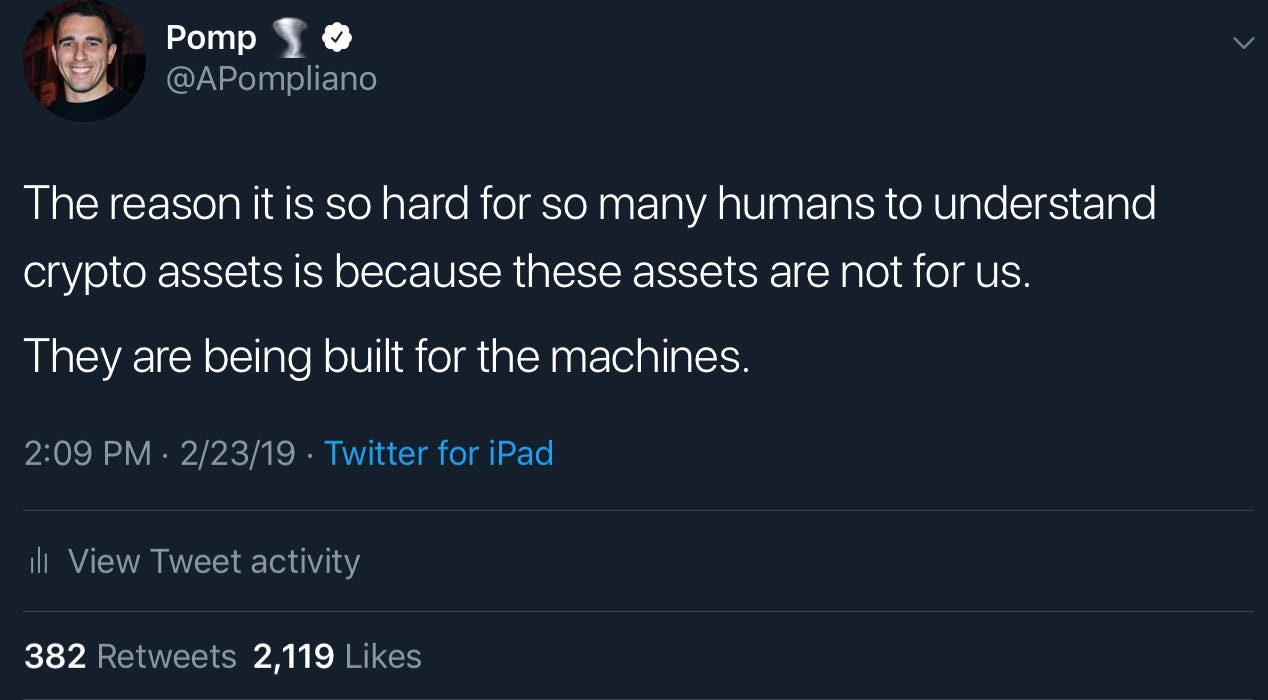The height and width of the screenshot is (700, 1268).
Task: Click the word "understand" in the tweet
Action: pos(1045,204)
